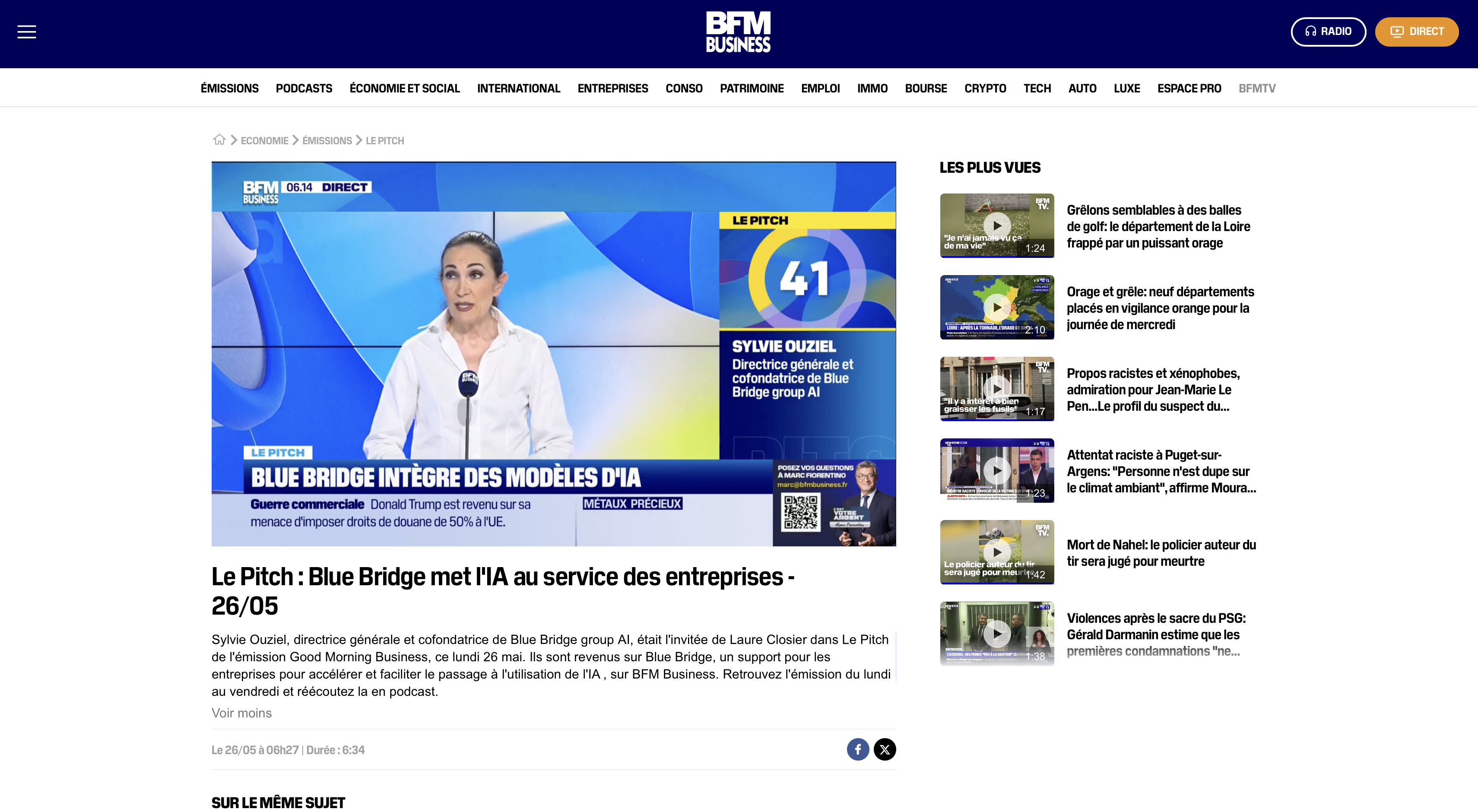
Task: Open the Radio player button
Action: [1328, 32]
